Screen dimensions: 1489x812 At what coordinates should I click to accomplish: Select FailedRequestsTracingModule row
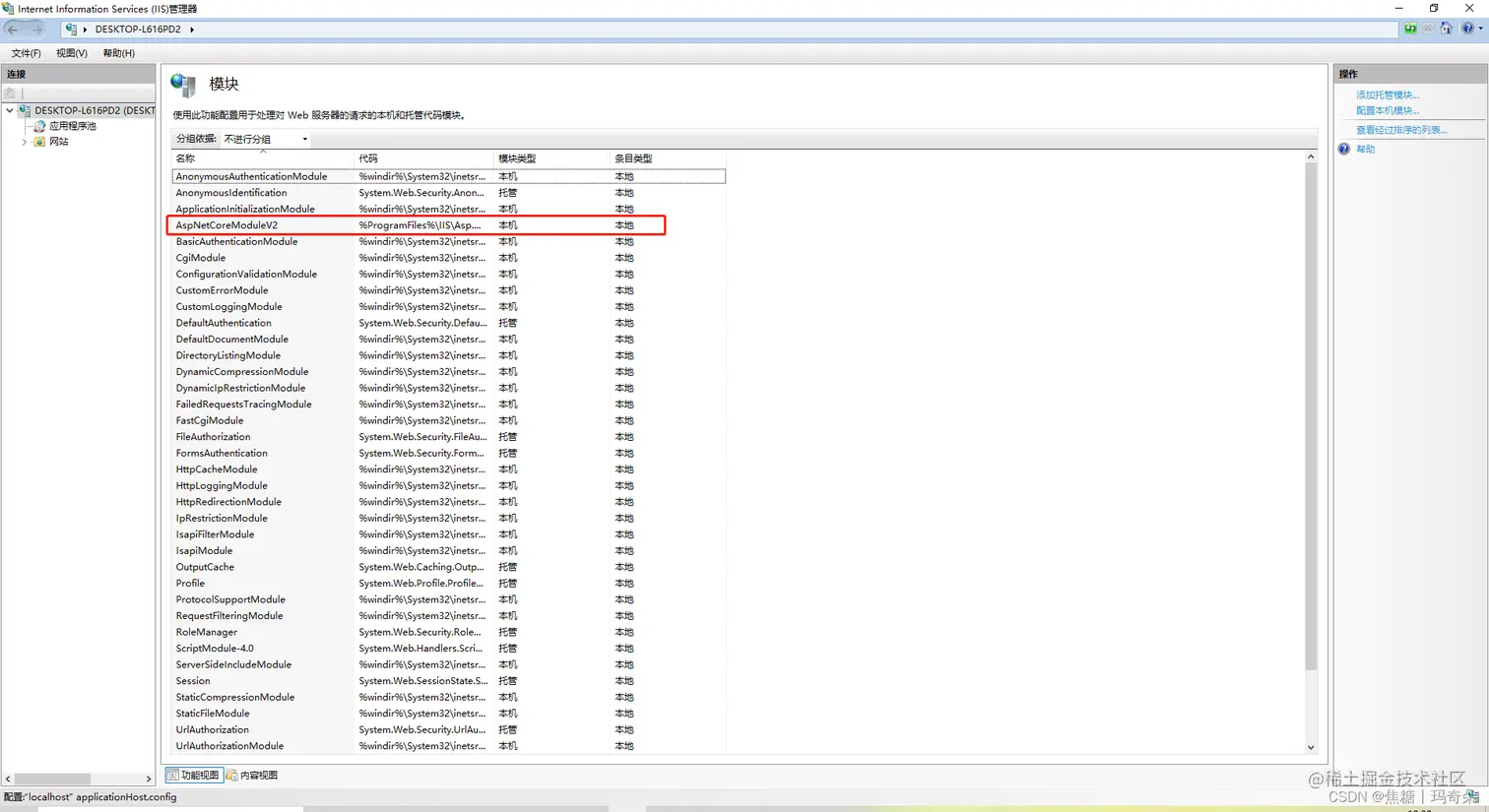449,405
